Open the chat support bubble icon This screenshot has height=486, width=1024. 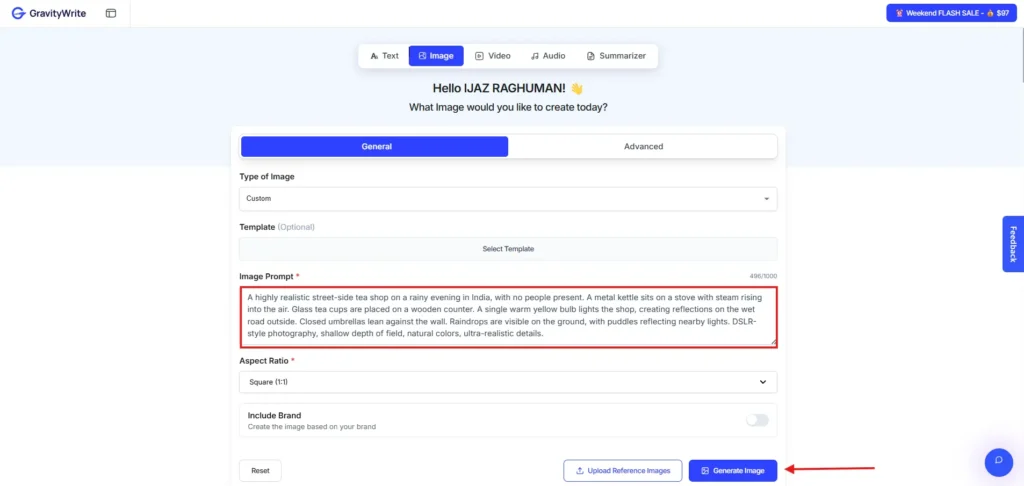click(x=998, y=461)
